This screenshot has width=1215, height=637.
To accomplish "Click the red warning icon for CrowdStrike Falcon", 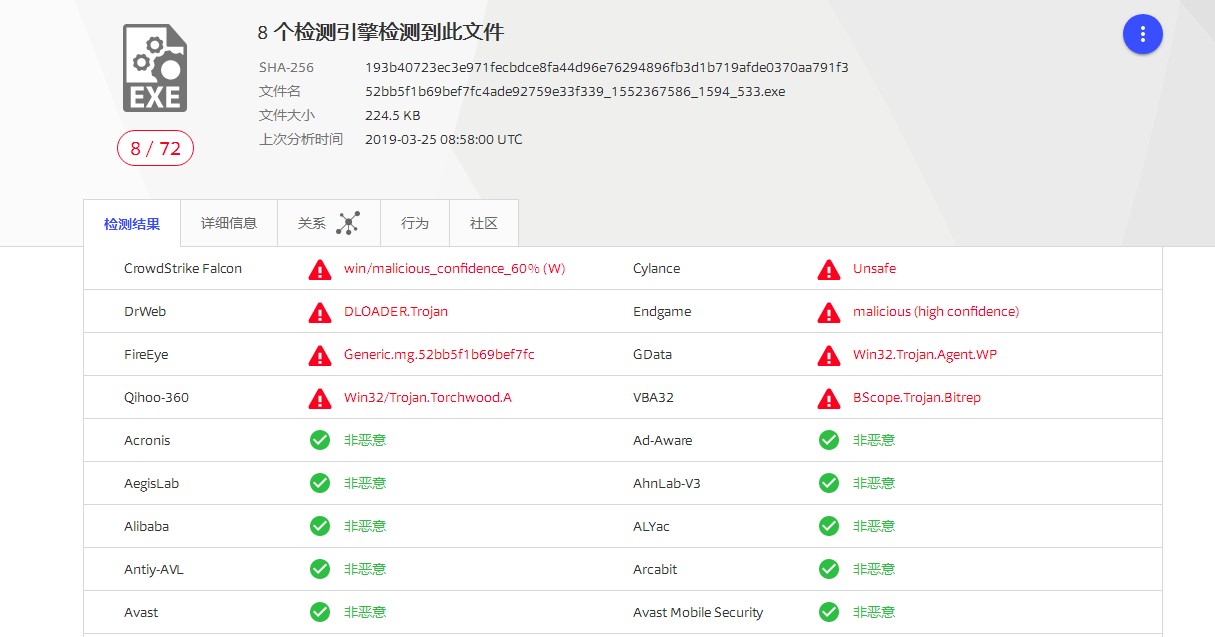I will click(320, 269).
